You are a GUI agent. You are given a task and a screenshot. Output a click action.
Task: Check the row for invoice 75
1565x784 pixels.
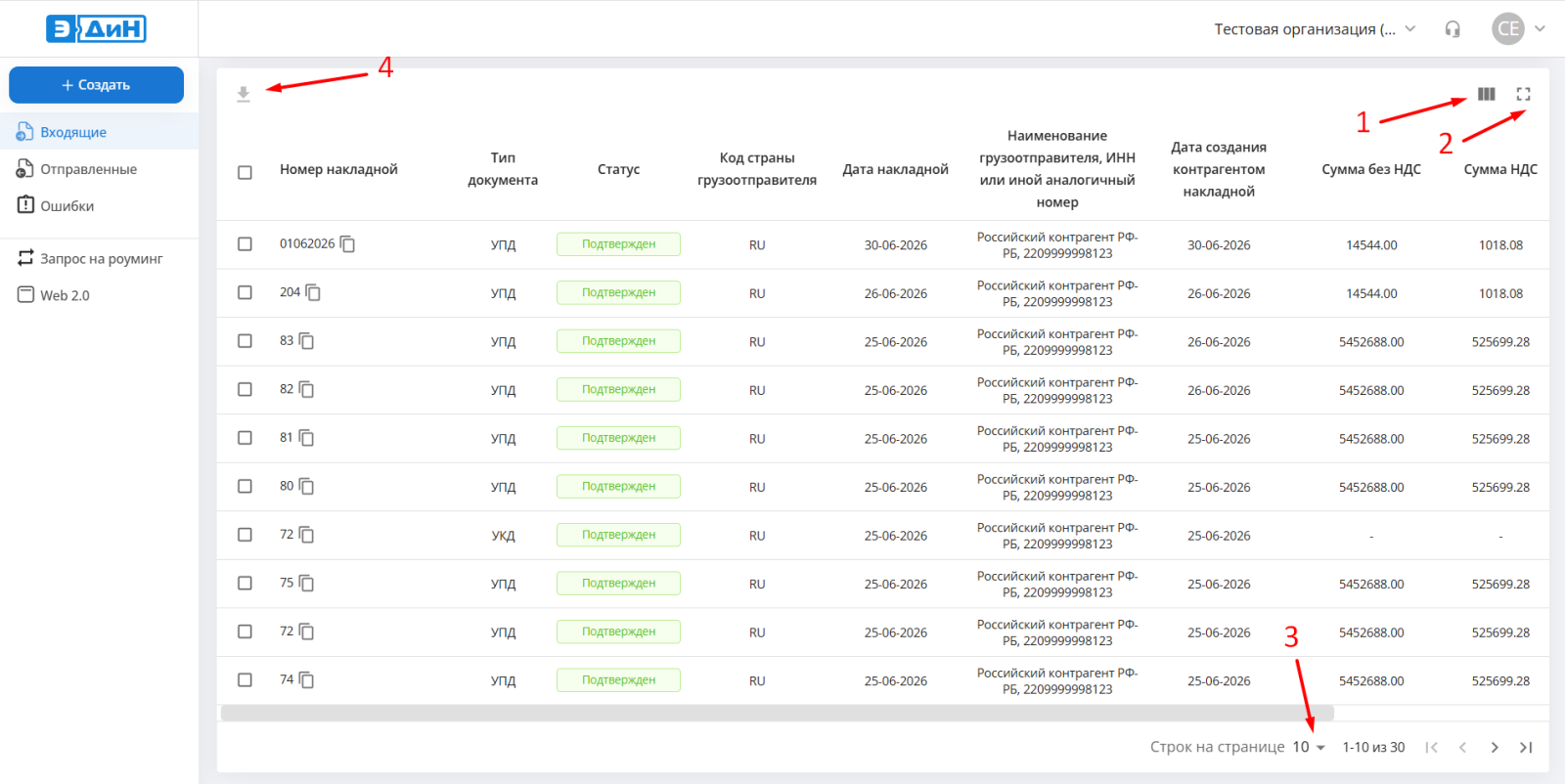pos(245,583)
